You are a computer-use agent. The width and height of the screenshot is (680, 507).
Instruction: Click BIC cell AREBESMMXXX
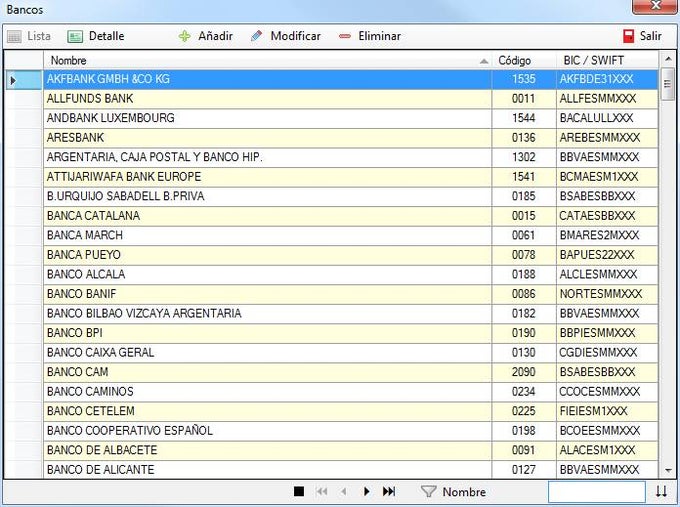[x=607, y=138]
